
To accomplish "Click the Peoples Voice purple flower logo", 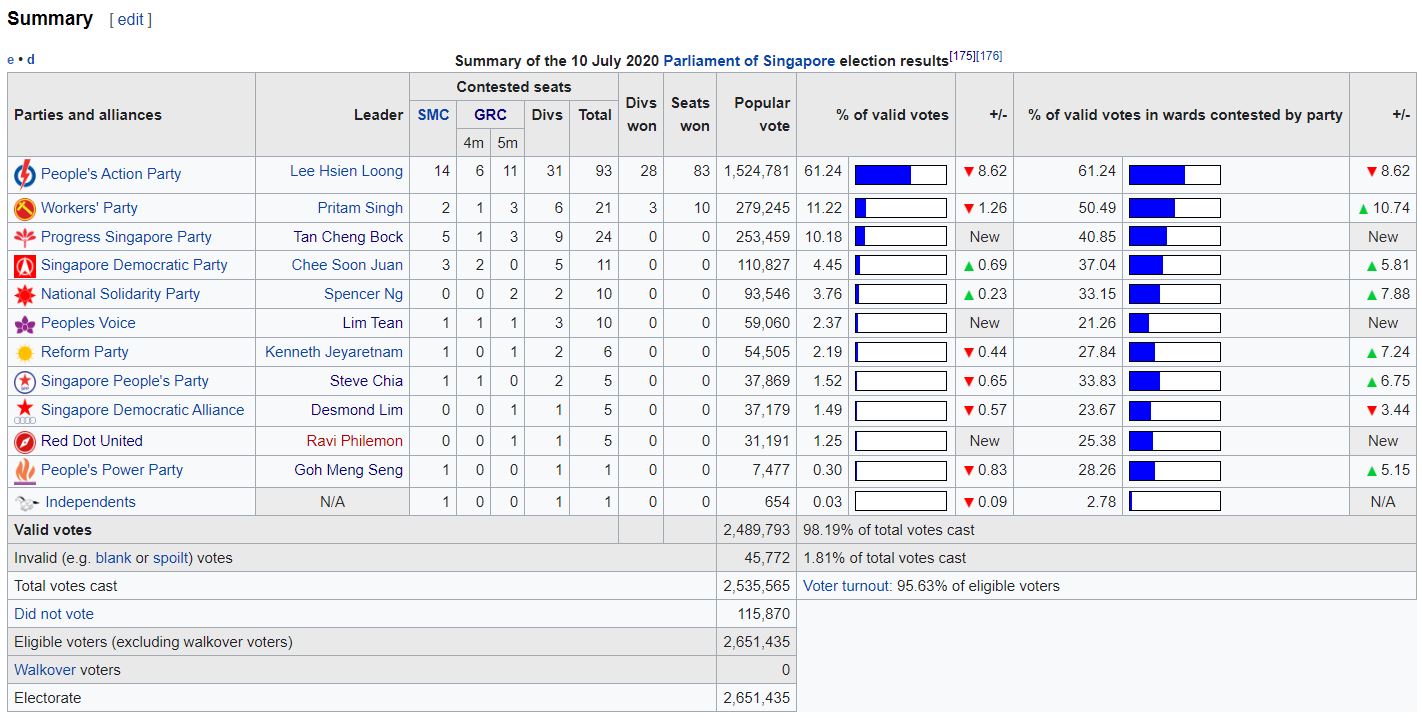I will 25,324.
